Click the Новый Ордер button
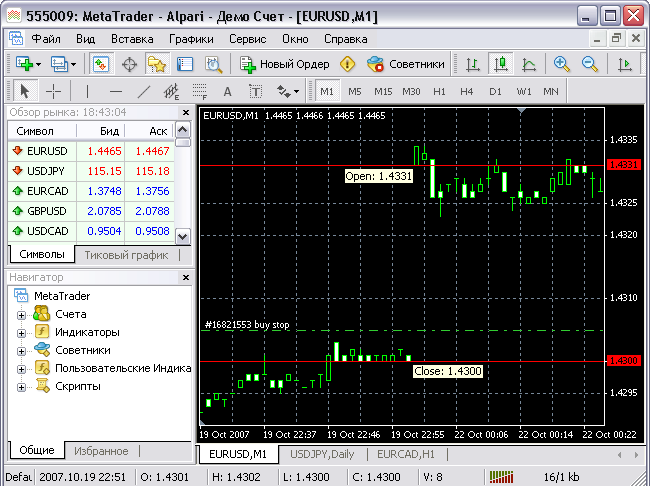 [x=285, y=64]
